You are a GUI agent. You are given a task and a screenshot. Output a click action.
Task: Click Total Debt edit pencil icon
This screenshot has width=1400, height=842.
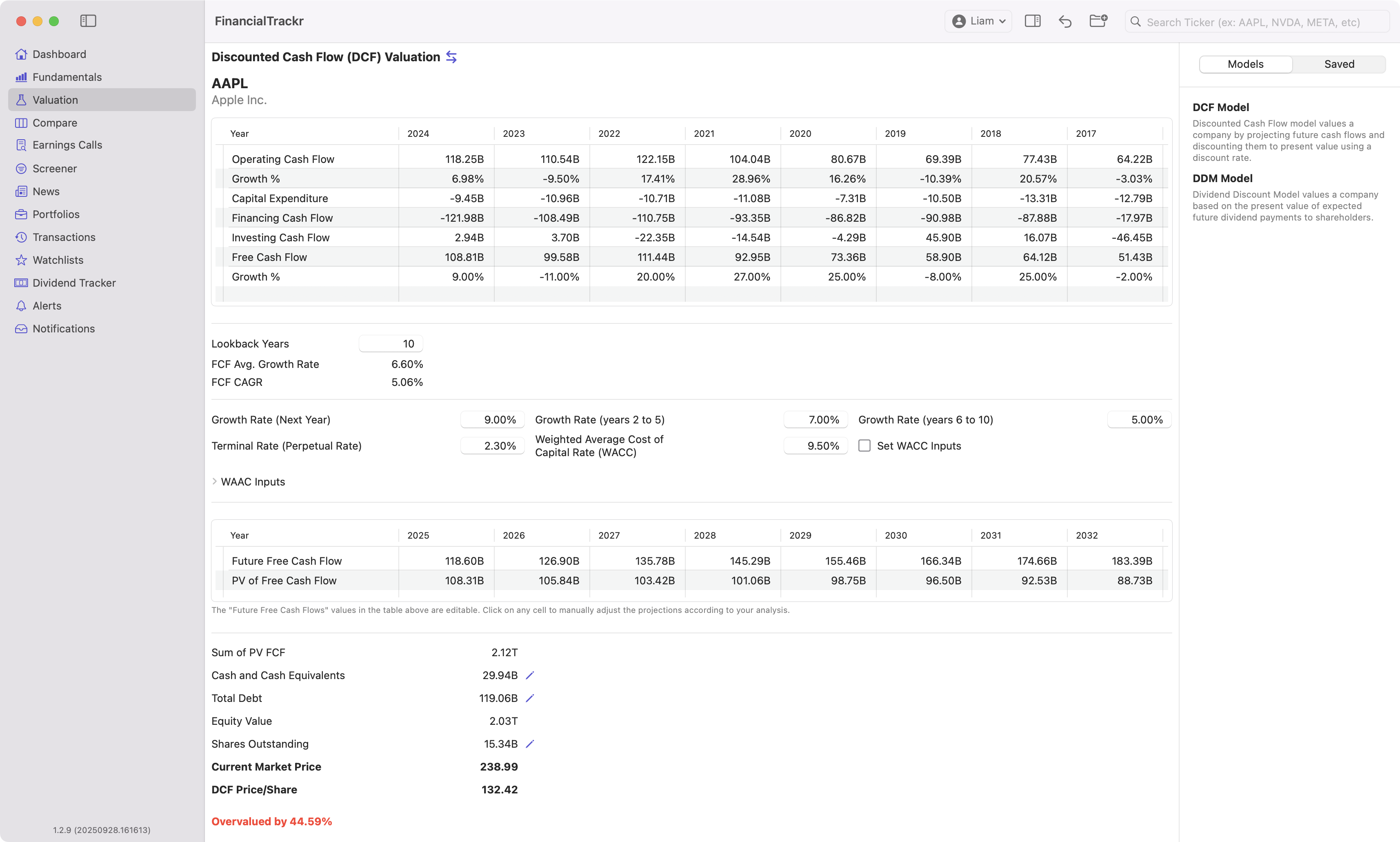530,698
